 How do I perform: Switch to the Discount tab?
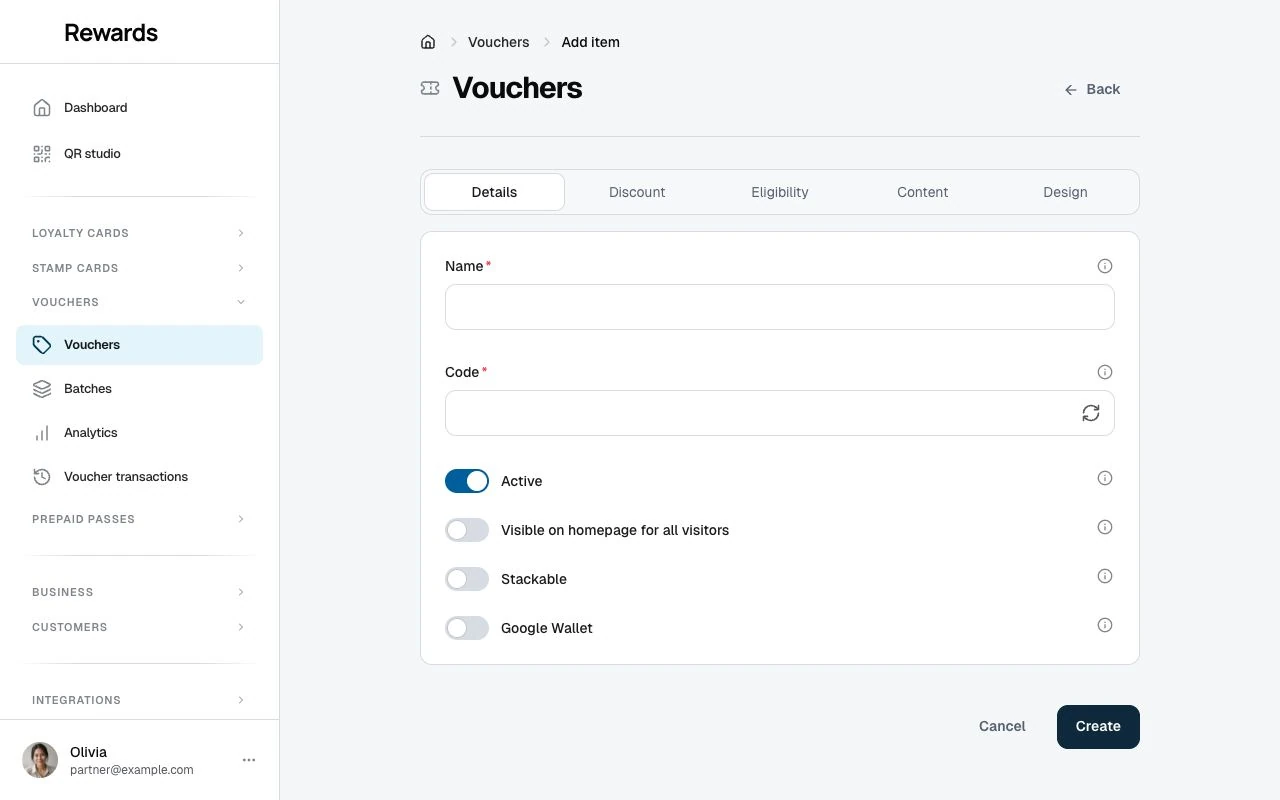tap(637, 192)
